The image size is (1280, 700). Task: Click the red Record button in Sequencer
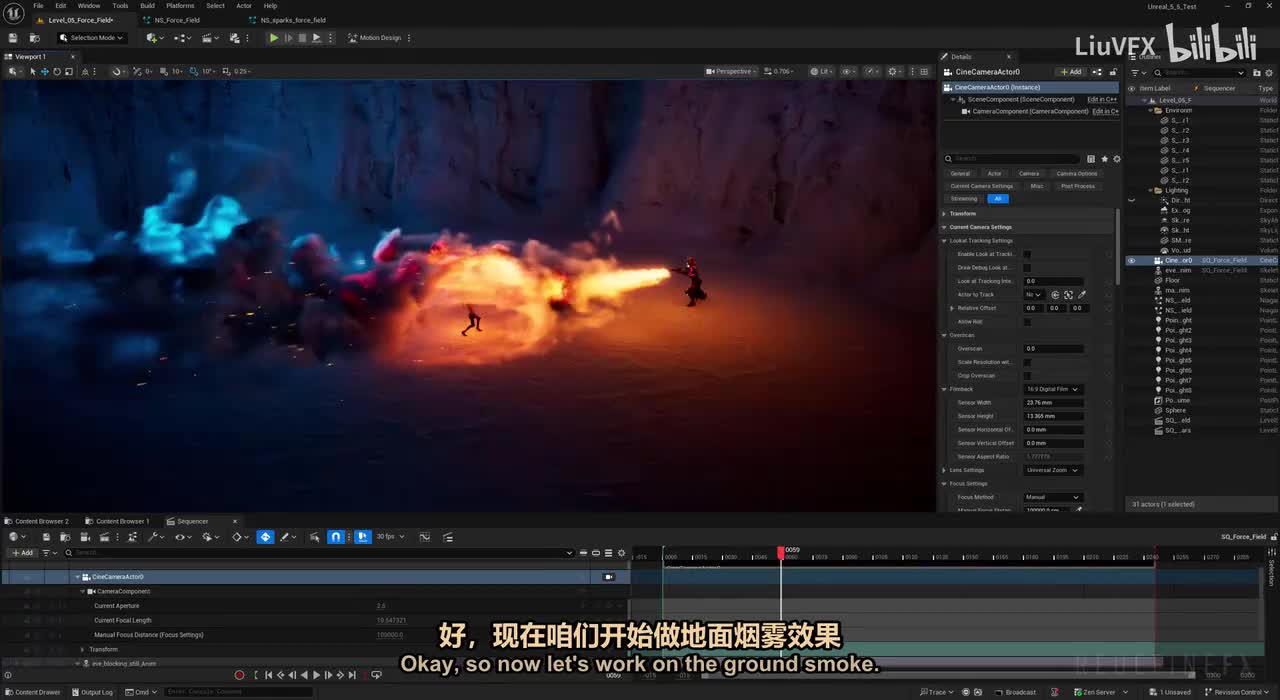pyautogui.click(x=239, y=675)
